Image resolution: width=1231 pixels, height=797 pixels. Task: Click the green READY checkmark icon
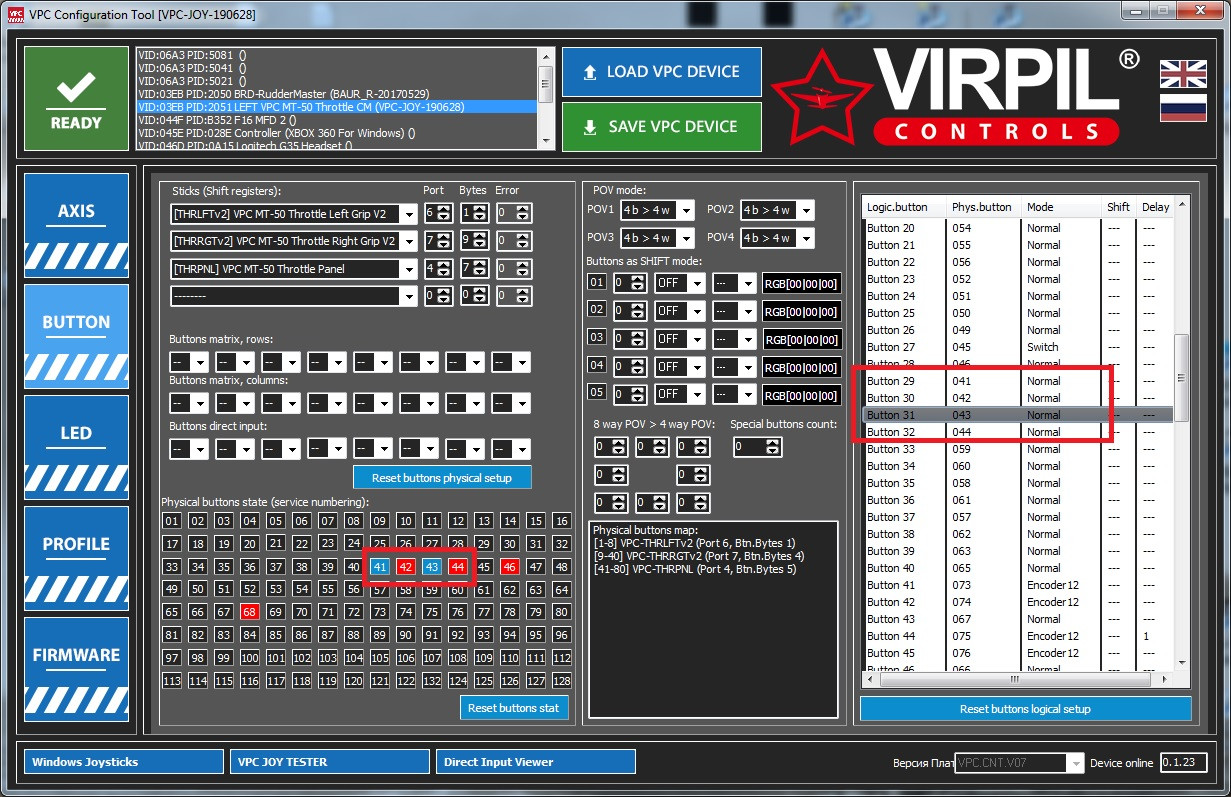(76, 98)
